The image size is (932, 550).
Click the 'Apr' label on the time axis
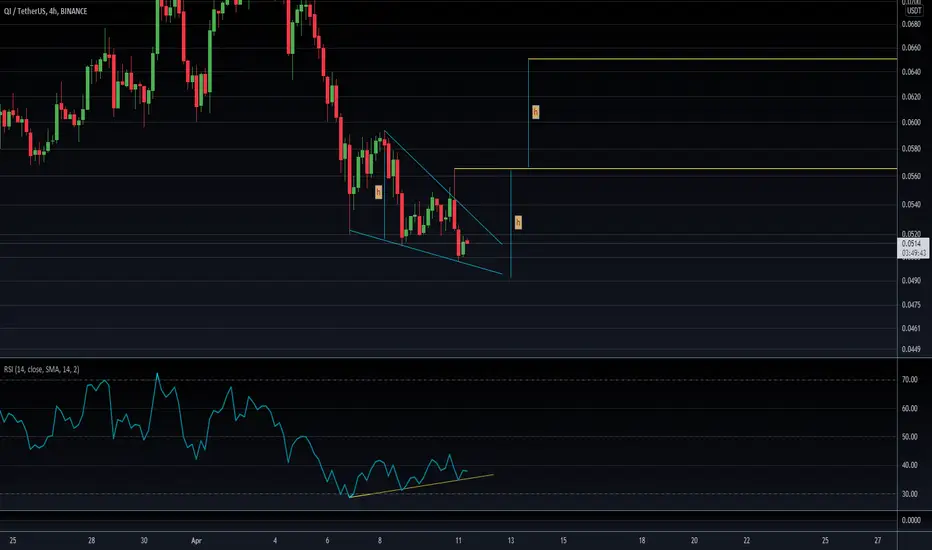(196, 540)
